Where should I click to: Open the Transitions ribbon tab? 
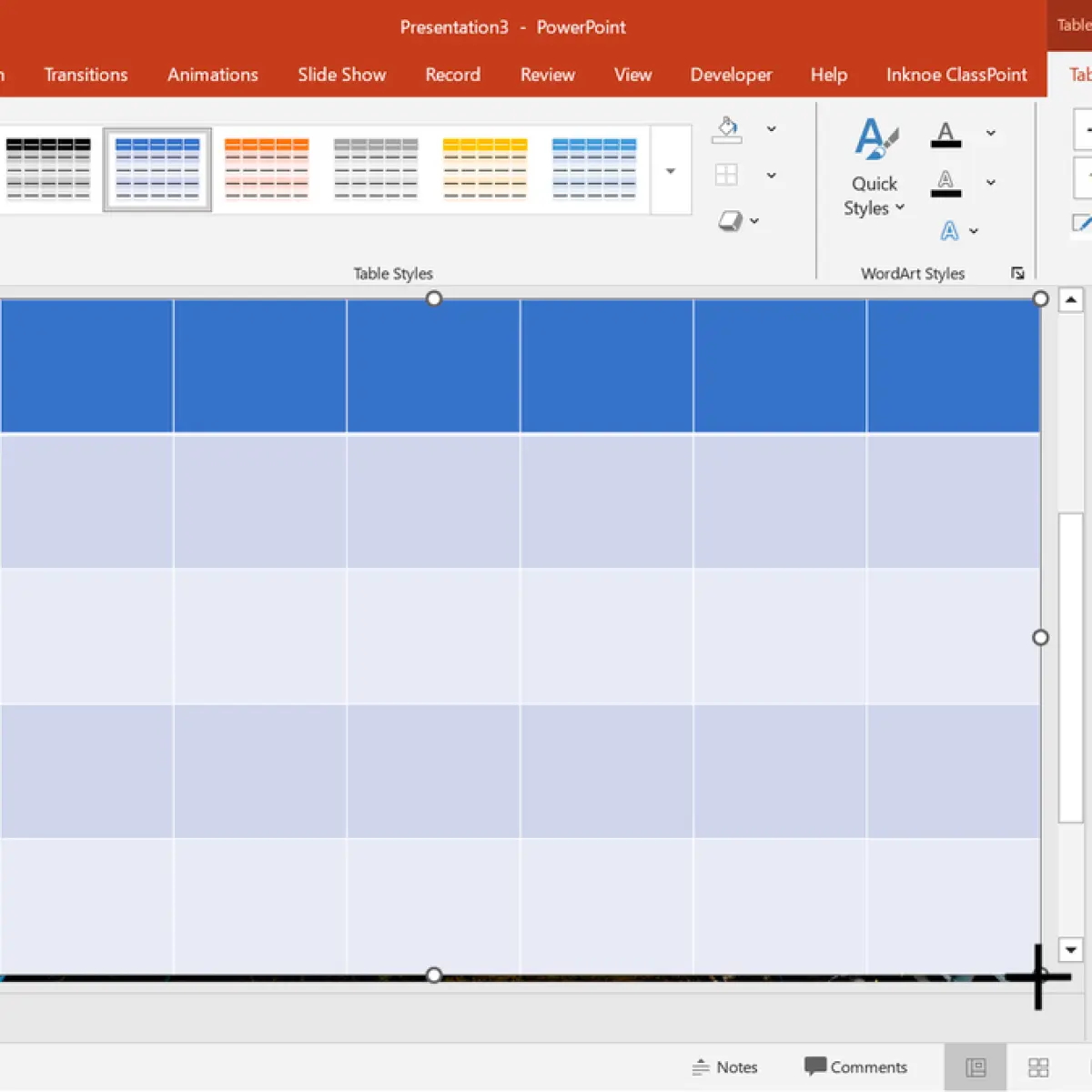(x=86, y=75)
